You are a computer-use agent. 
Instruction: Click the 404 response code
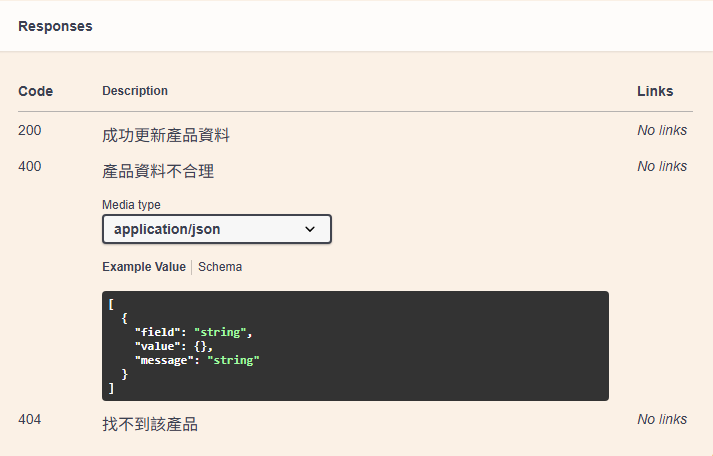point(30,419)
